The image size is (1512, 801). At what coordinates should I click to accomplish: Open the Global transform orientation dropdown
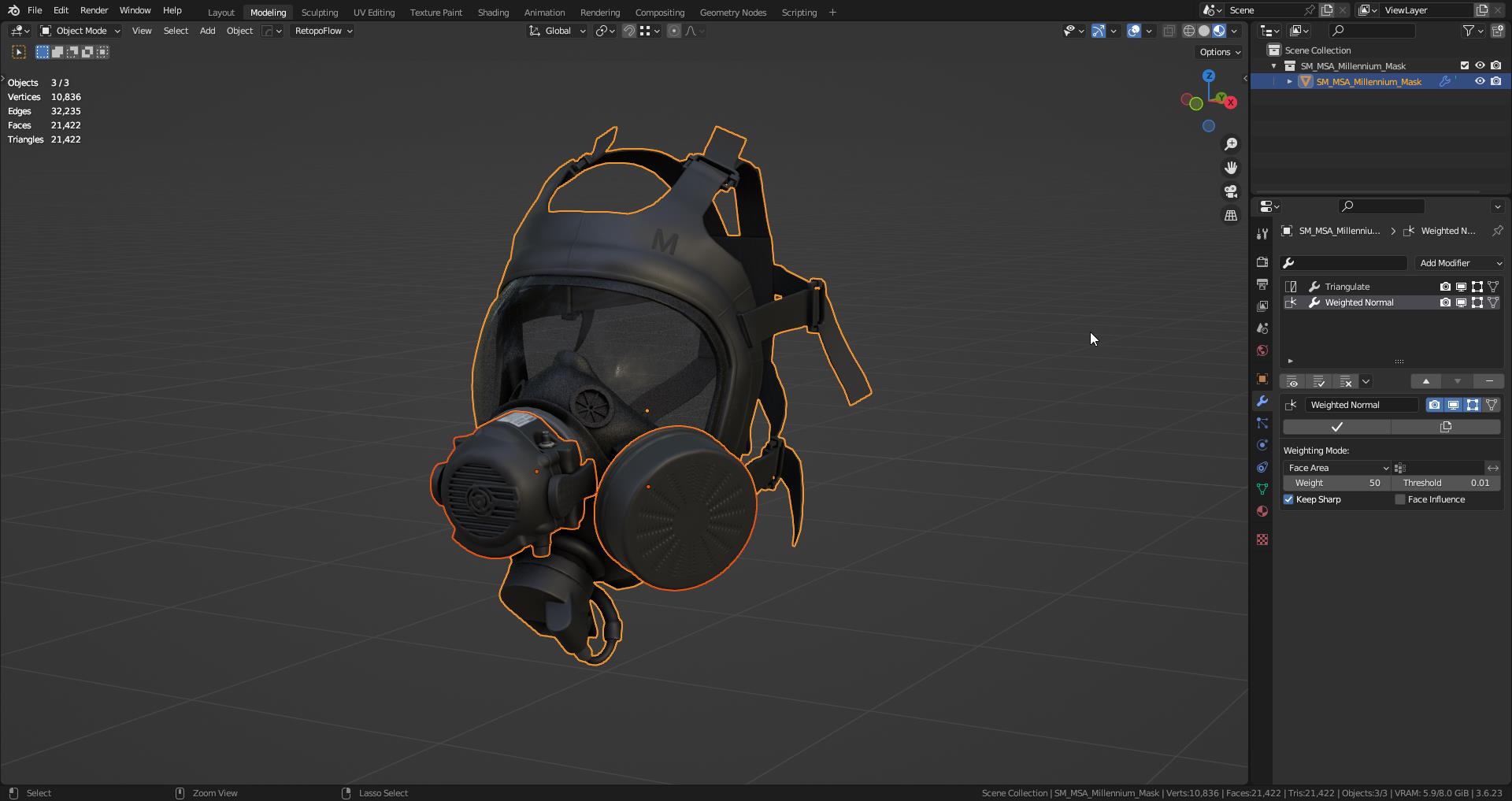point(557,31)
